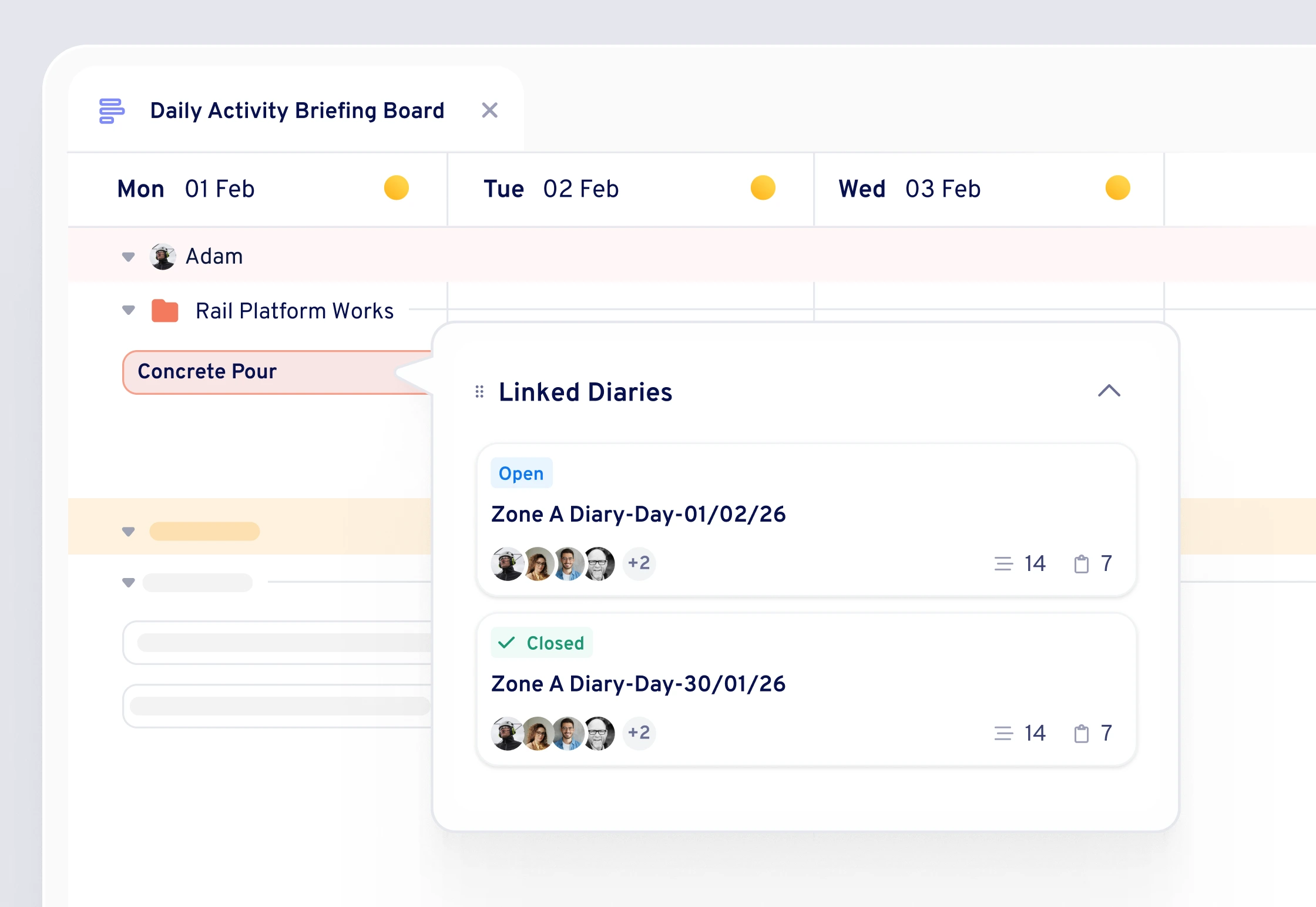Open Zone A Diary-Day-01/02/26
This screenshot has height=907, width=1316.
(x=639, y=515)
